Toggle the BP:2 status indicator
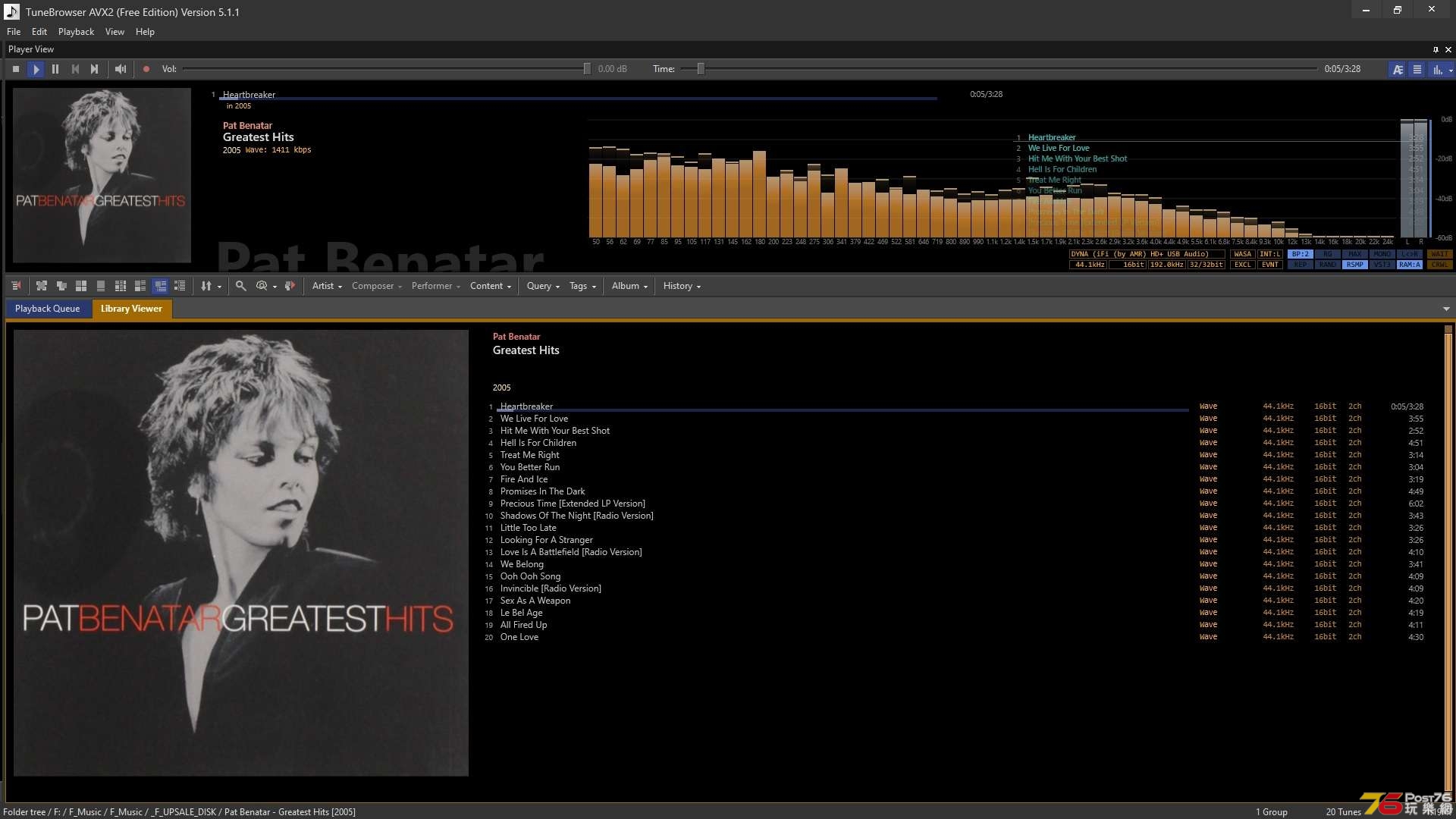This screenshot has width=1456, height=819. [1301, 254]
